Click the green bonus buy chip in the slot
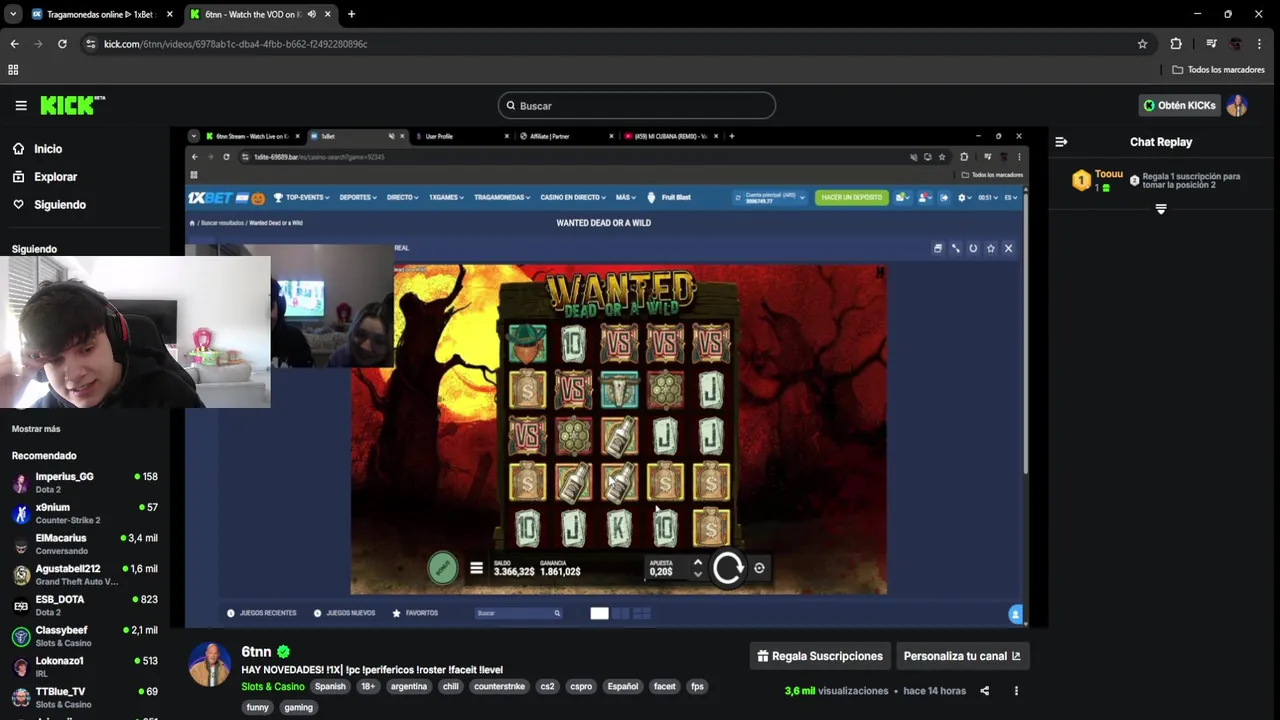Image resolution: width=1280 pixels, height=720 pixels. (443, 567)
